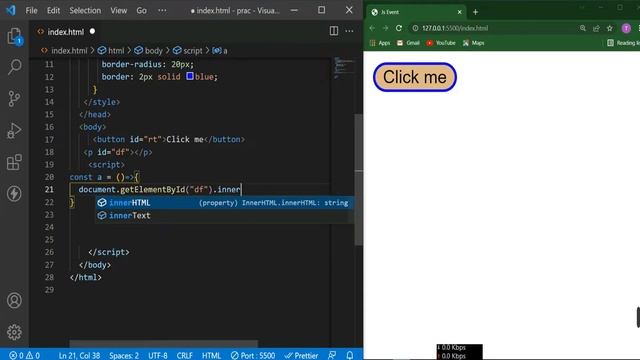Open the Accounts menu icon

[x=14, y=300]
